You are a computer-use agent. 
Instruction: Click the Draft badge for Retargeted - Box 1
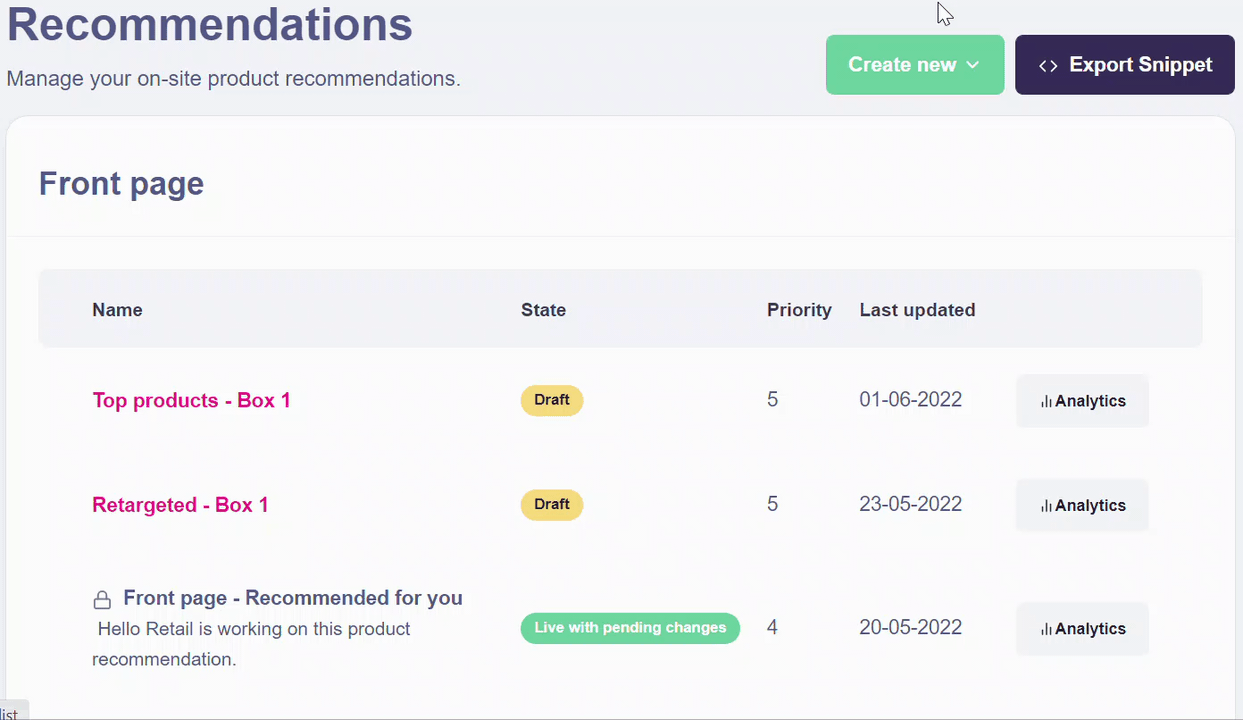(551, 505)
